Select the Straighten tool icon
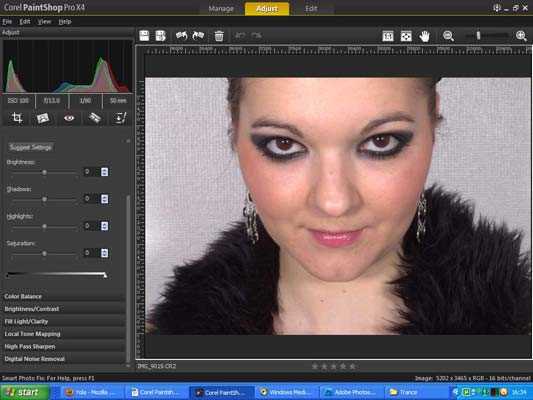Viewport: 533px width, 400px height. tap(43, 118)
